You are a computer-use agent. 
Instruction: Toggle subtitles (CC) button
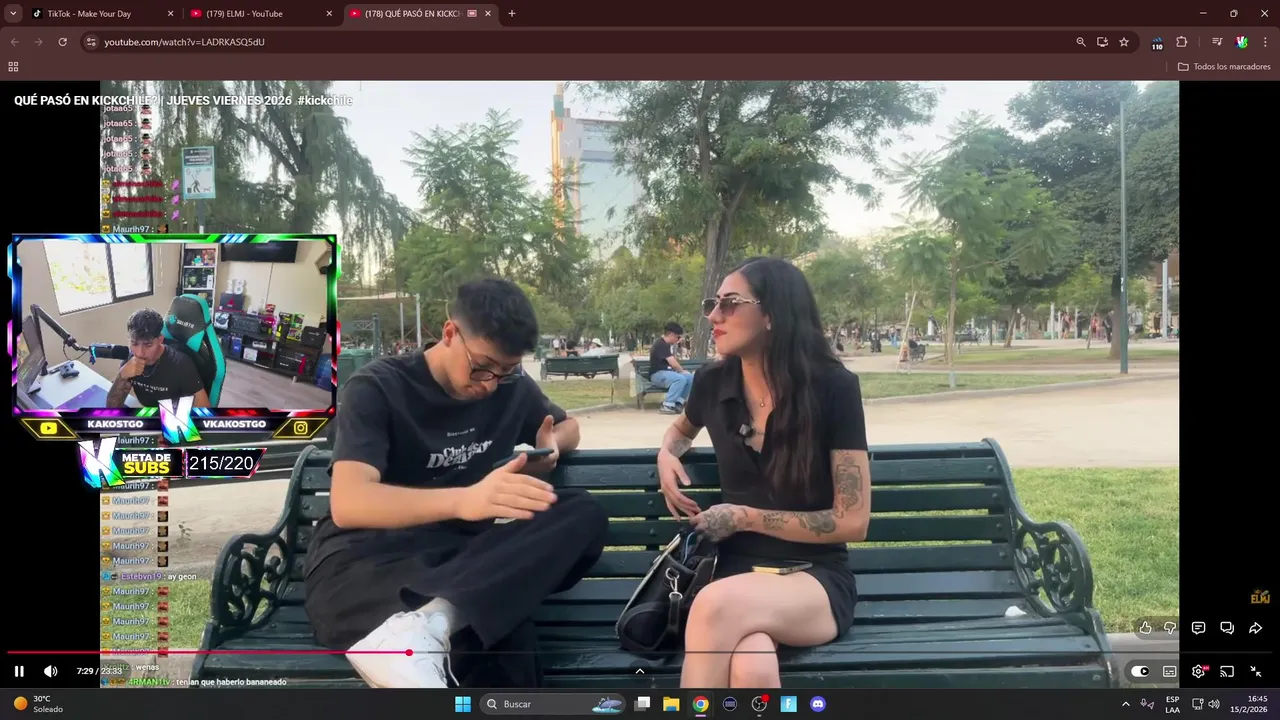click(x=1169, y=671)
